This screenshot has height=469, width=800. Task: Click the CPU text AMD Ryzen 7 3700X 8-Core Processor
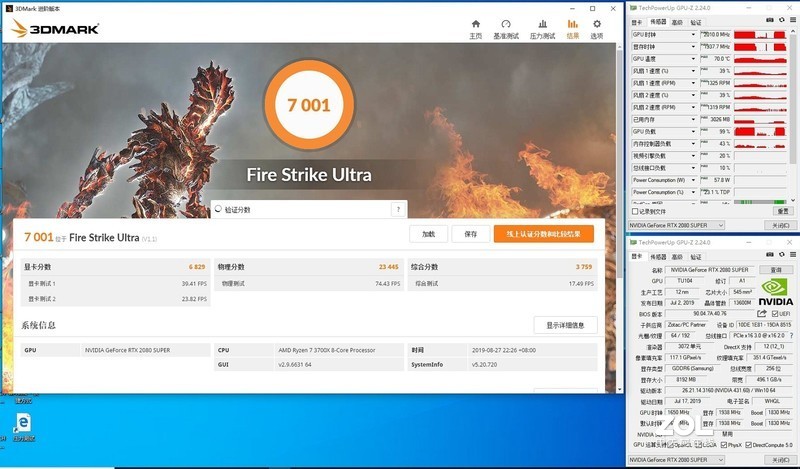tap(327, 350)
